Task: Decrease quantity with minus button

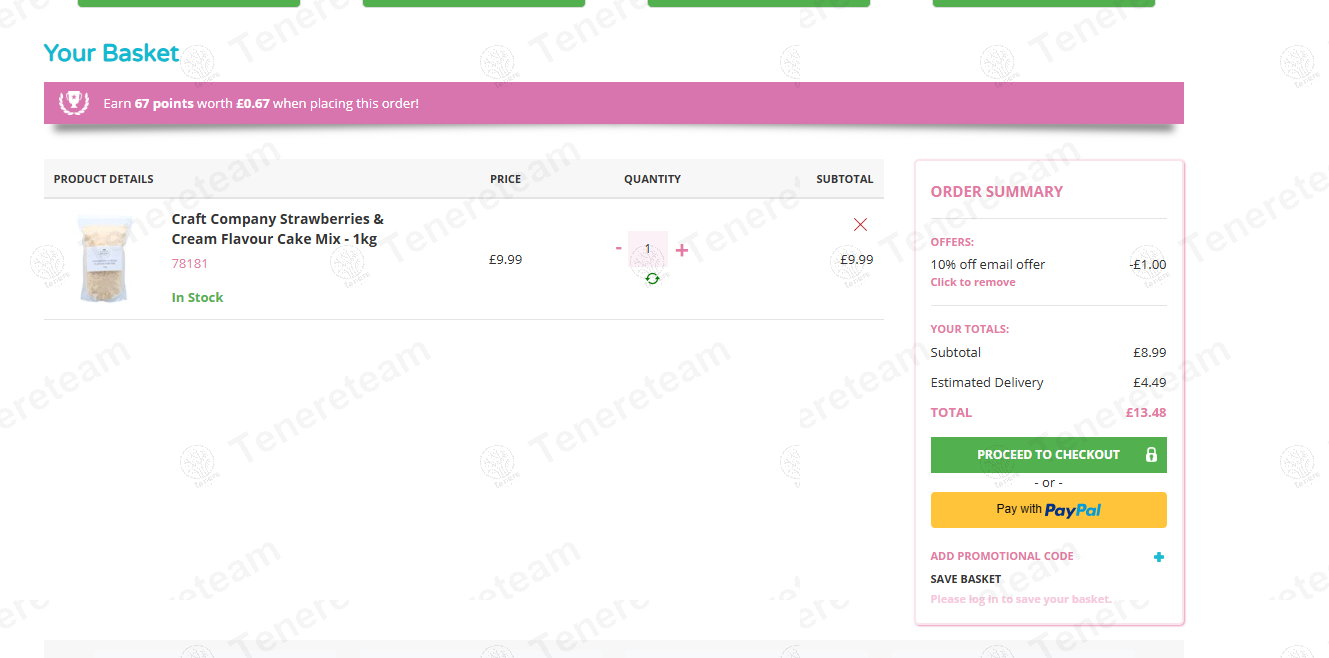Action: 619,248
